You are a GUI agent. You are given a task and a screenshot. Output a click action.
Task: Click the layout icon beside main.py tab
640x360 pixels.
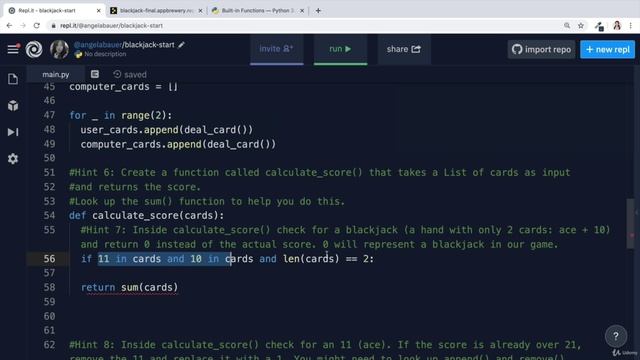(95, 74)
